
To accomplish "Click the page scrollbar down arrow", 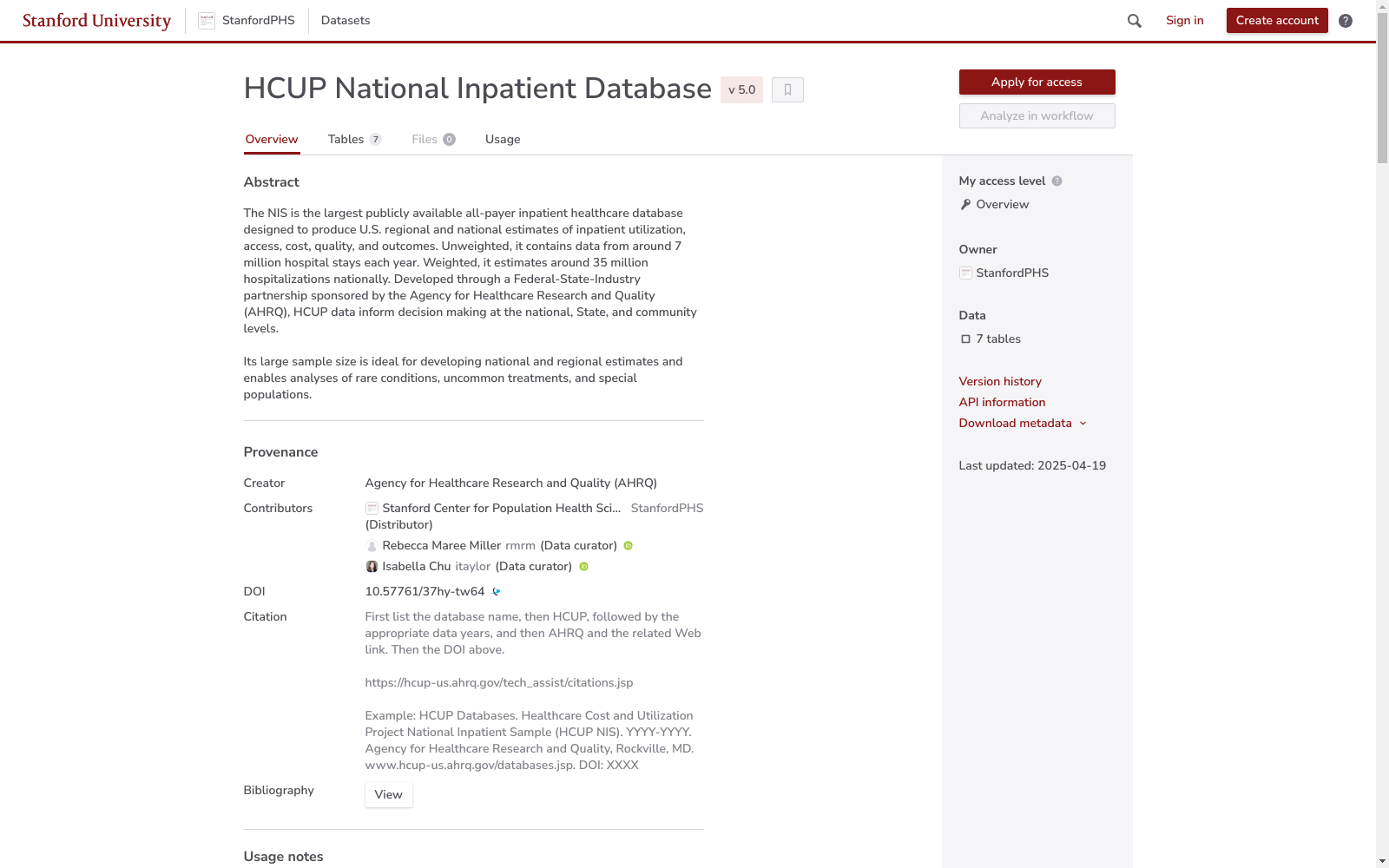I will coord(1382,861).
